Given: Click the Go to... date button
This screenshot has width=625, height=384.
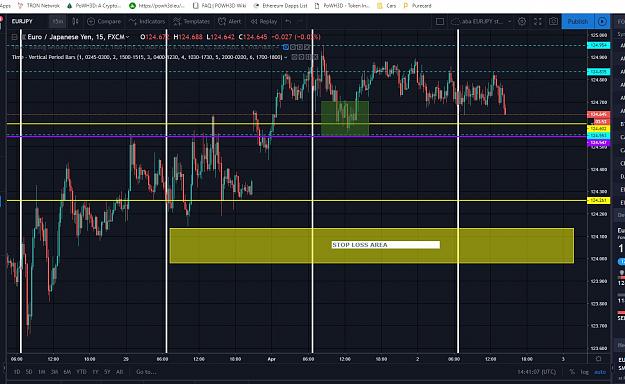Looking at the screenshot, I should [146, 372].
